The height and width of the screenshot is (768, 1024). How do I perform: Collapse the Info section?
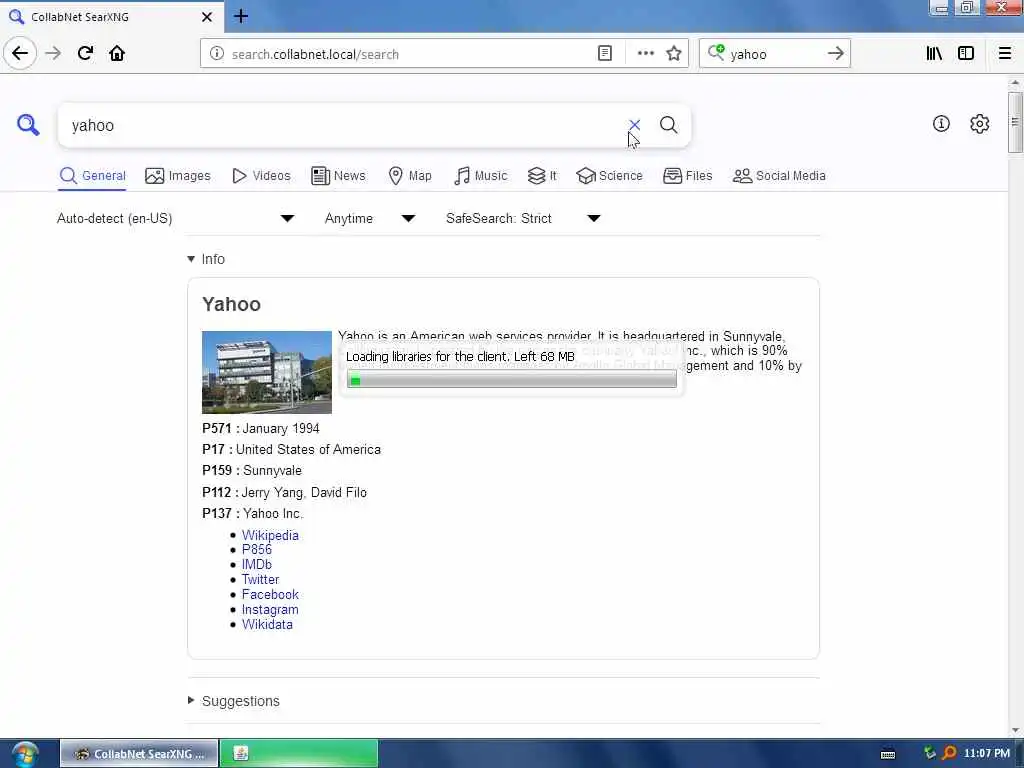click(x=206, y=259)
